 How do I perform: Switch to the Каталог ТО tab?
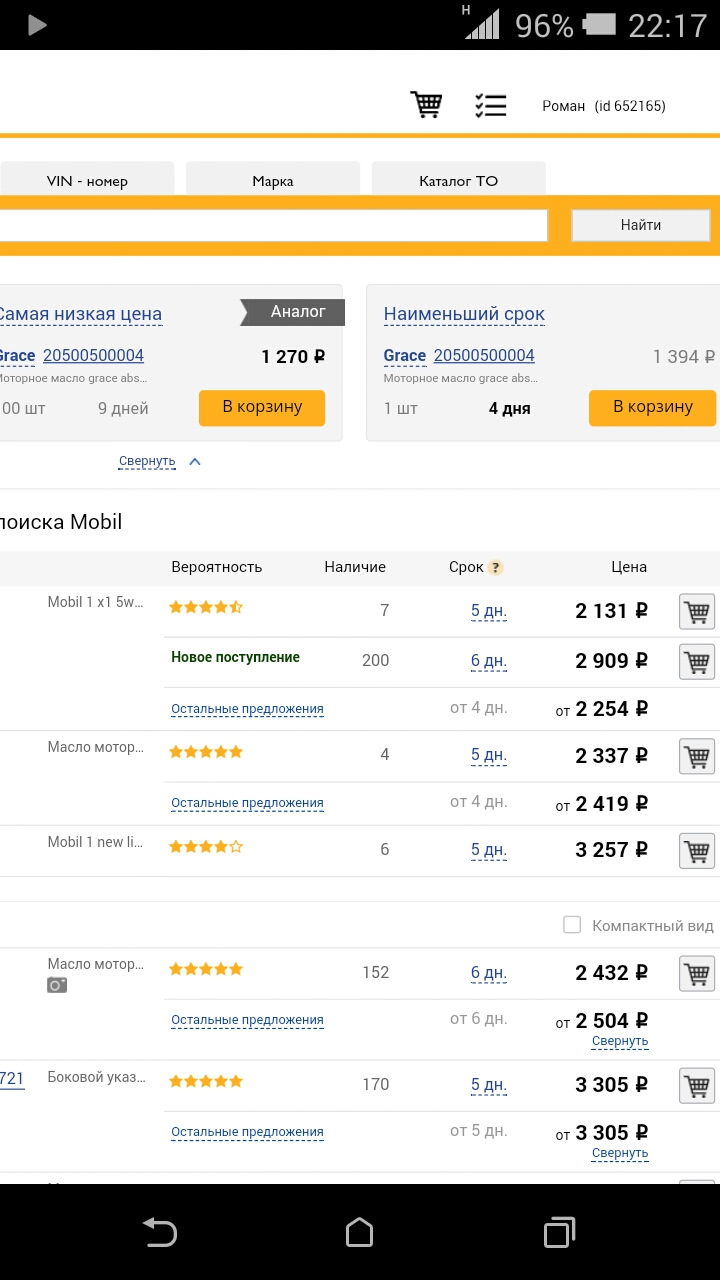coord(458,181)
